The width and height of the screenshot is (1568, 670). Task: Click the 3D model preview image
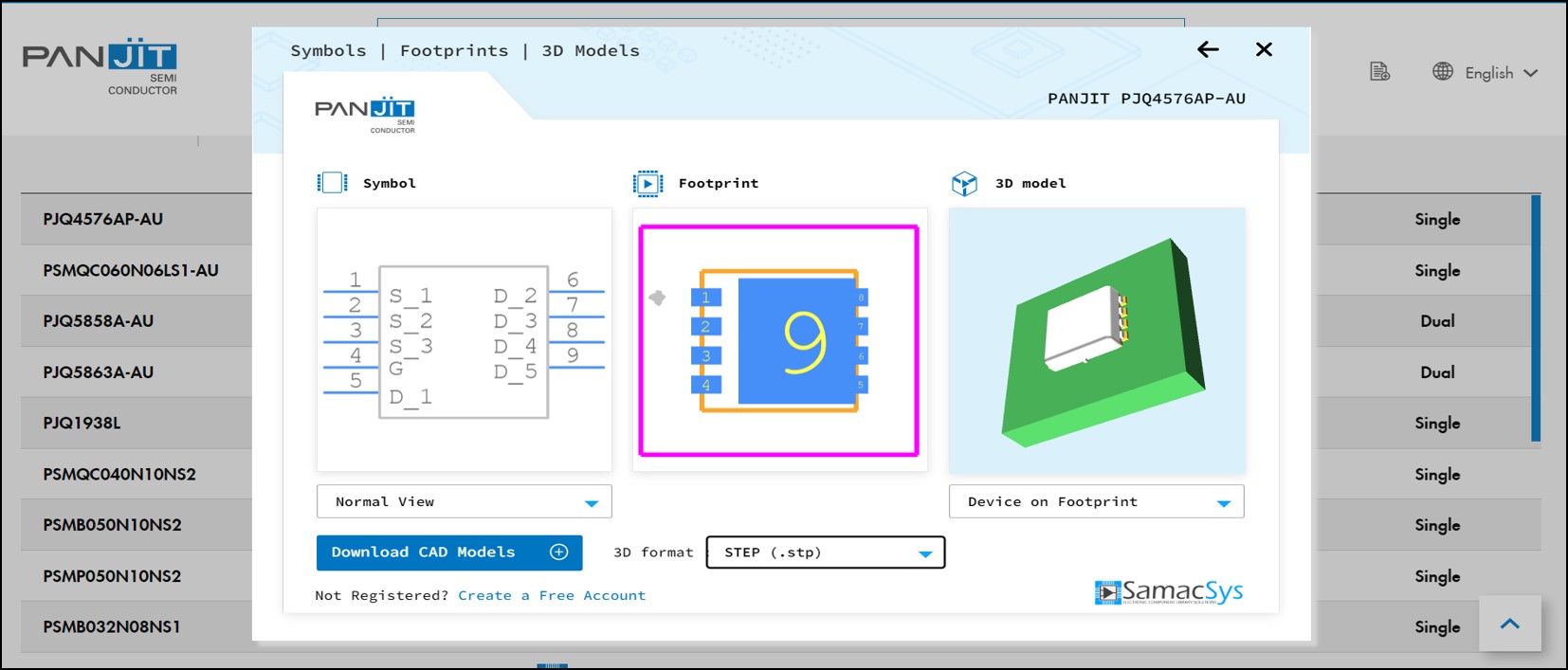click(1097, 340)
